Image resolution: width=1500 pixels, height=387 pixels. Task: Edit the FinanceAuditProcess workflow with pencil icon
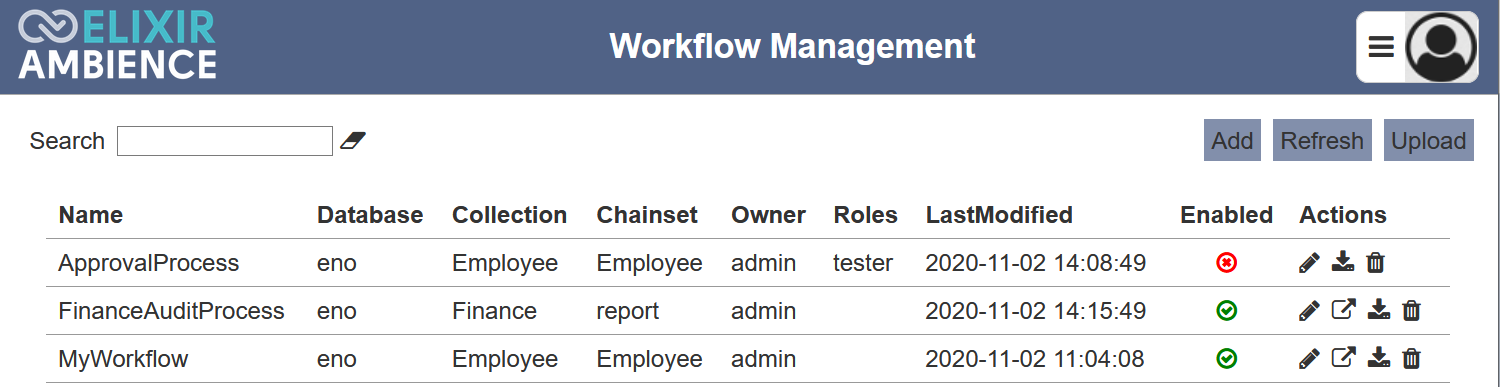(1309, 311)
